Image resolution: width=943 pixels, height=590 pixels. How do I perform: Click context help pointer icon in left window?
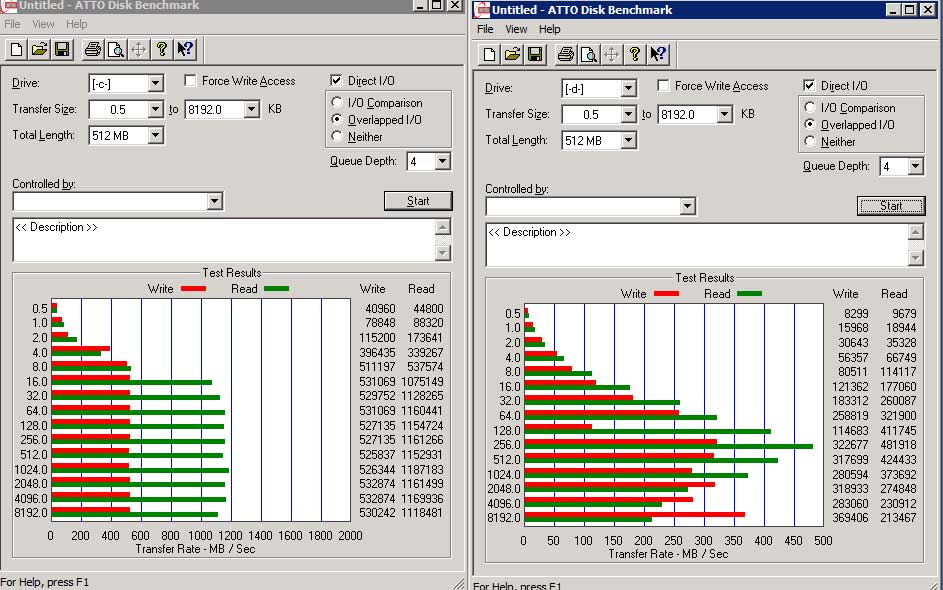(x=185, y=49)
